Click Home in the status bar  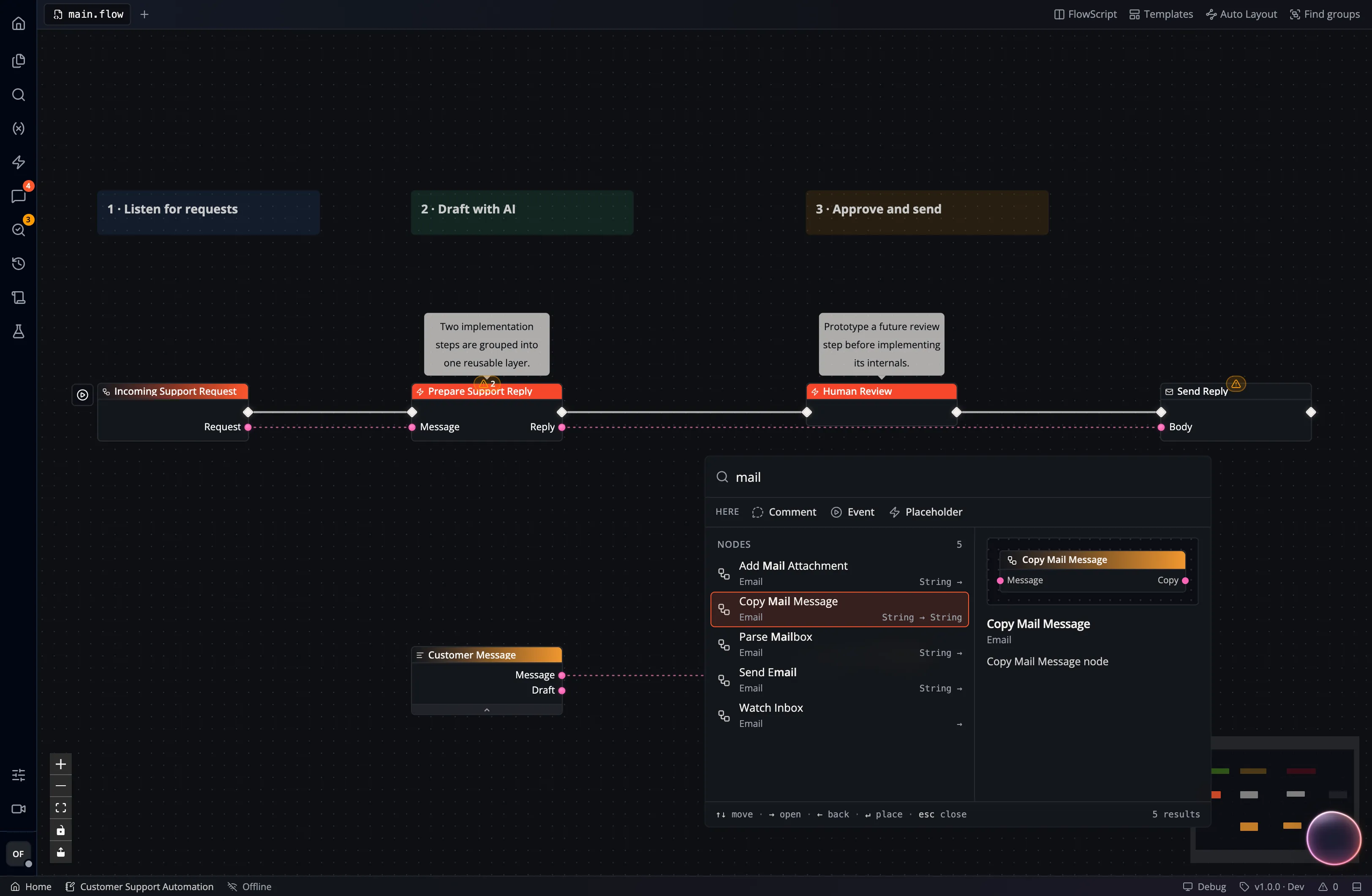click(31, 886)
